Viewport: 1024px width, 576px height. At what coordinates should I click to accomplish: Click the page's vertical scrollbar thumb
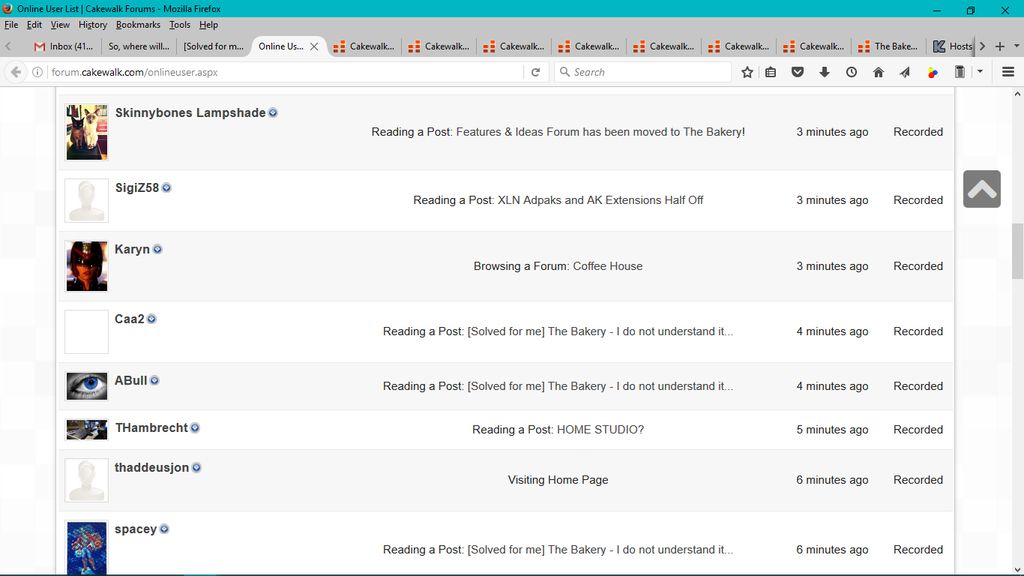coord(1017,251)
